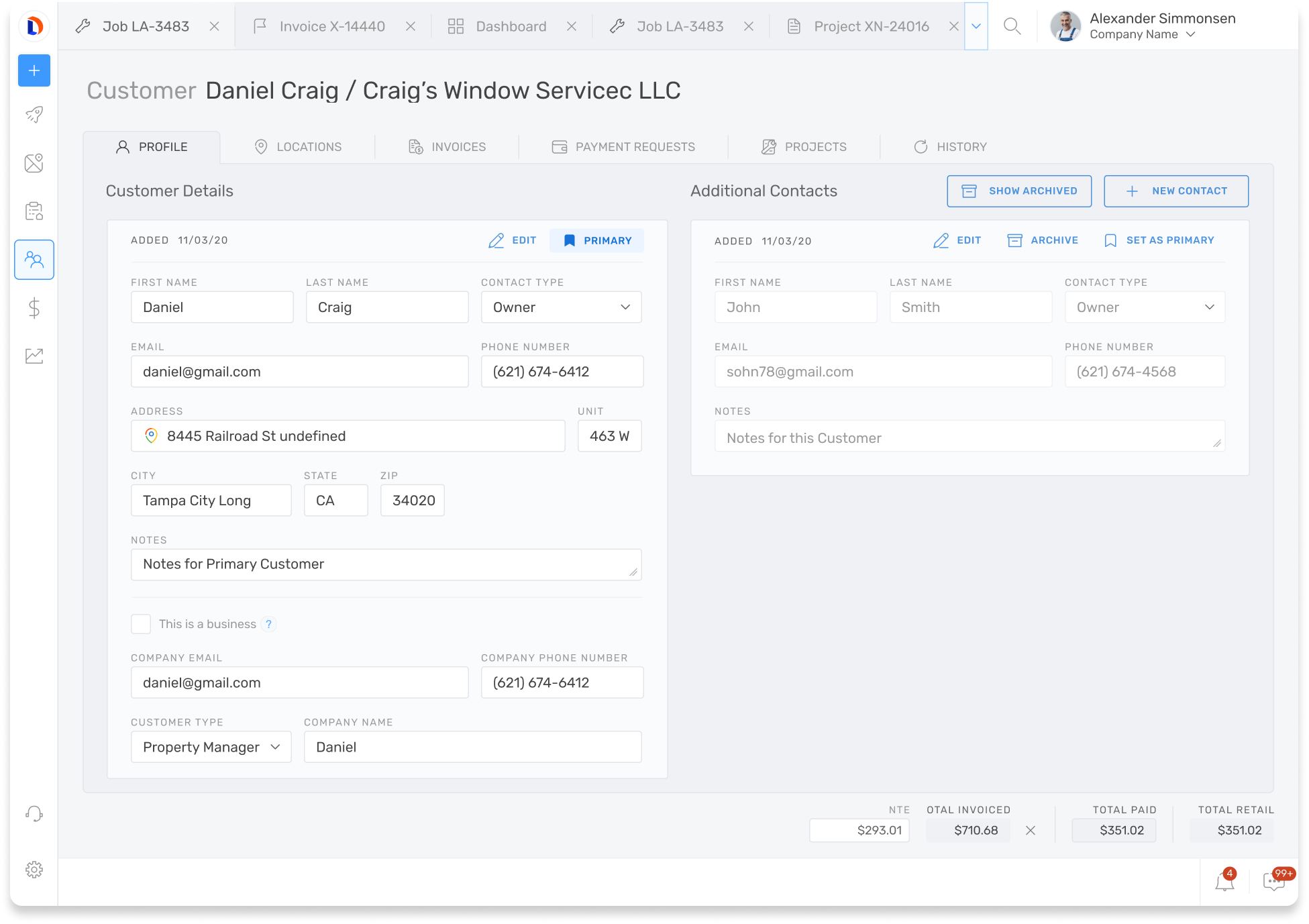Click the New Contact button

[1176, 191]
